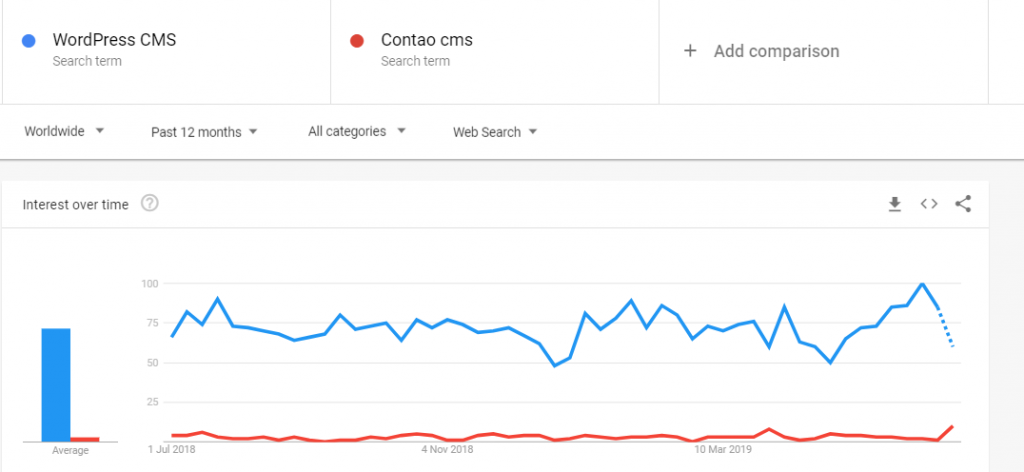Share the Interest over time chart
This screenshot has width=1024, height=472.
tap(963, 204)
